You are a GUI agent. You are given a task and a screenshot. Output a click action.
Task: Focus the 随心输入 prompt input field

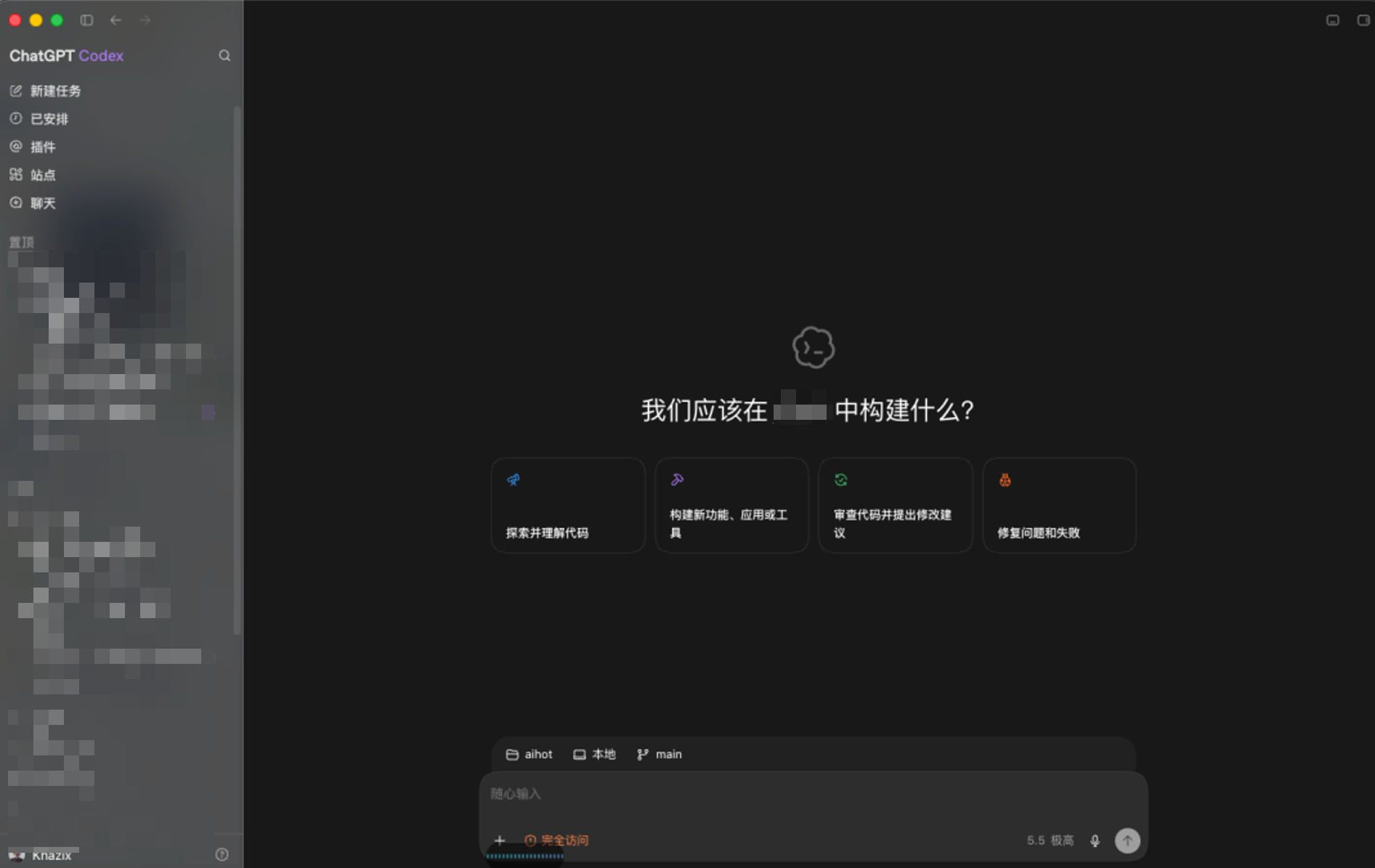813,795
